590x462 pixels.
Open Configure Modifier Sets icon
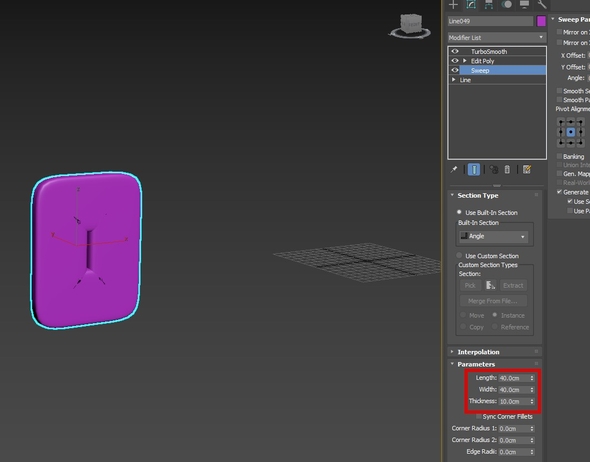(x=527, y=170)
